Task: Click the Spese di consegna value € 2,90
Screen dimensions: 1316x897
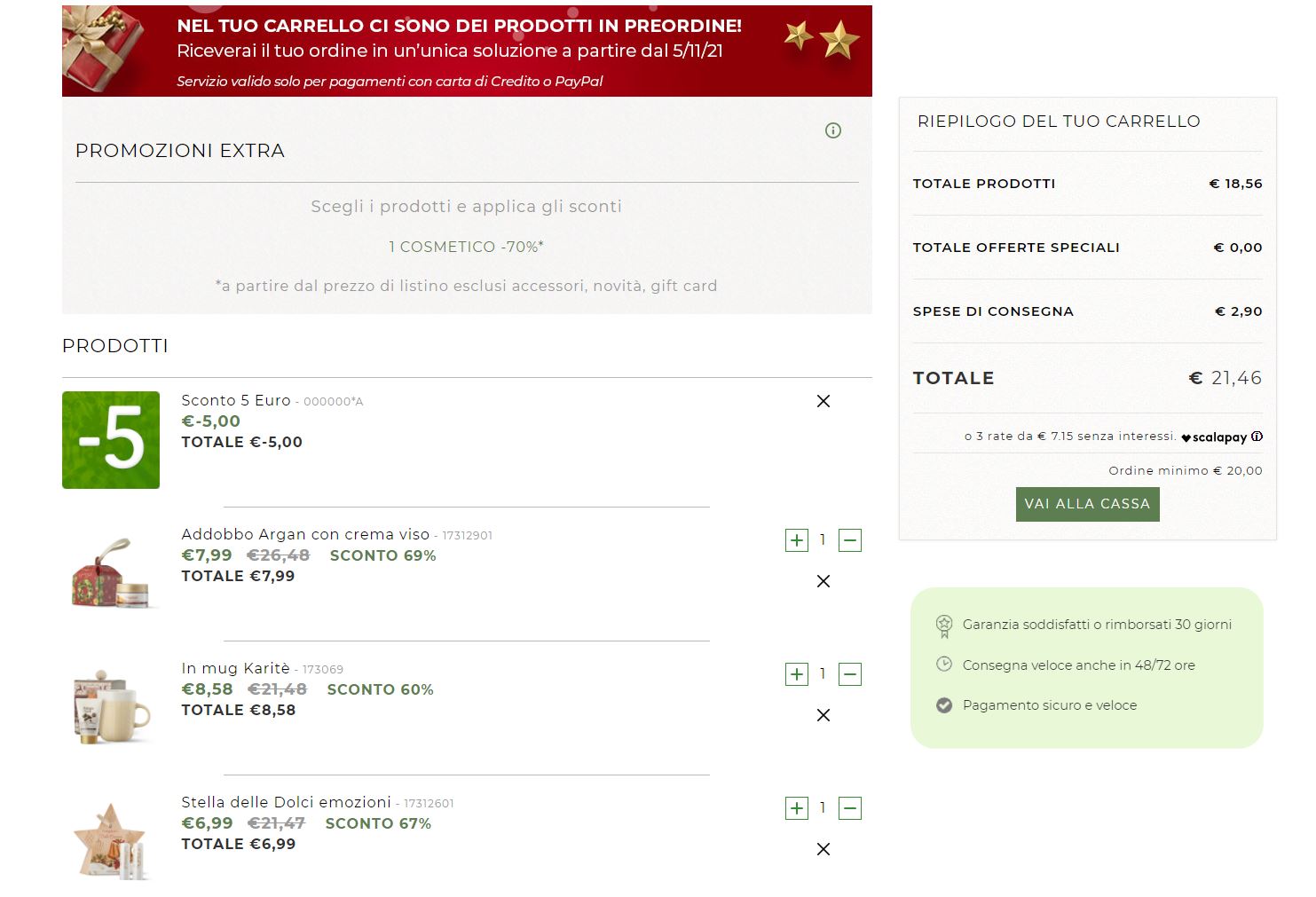Action: point(1239,311)
